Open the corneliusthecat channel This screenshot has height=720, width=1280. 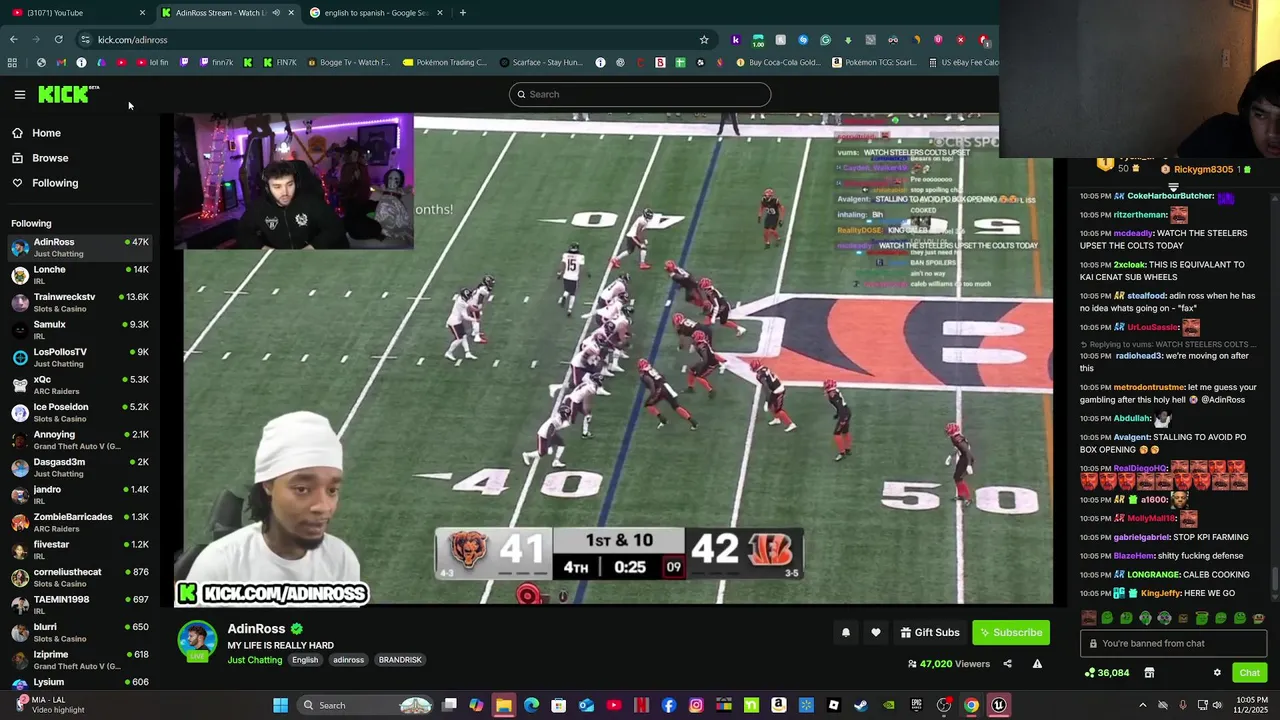pos(78,577)
